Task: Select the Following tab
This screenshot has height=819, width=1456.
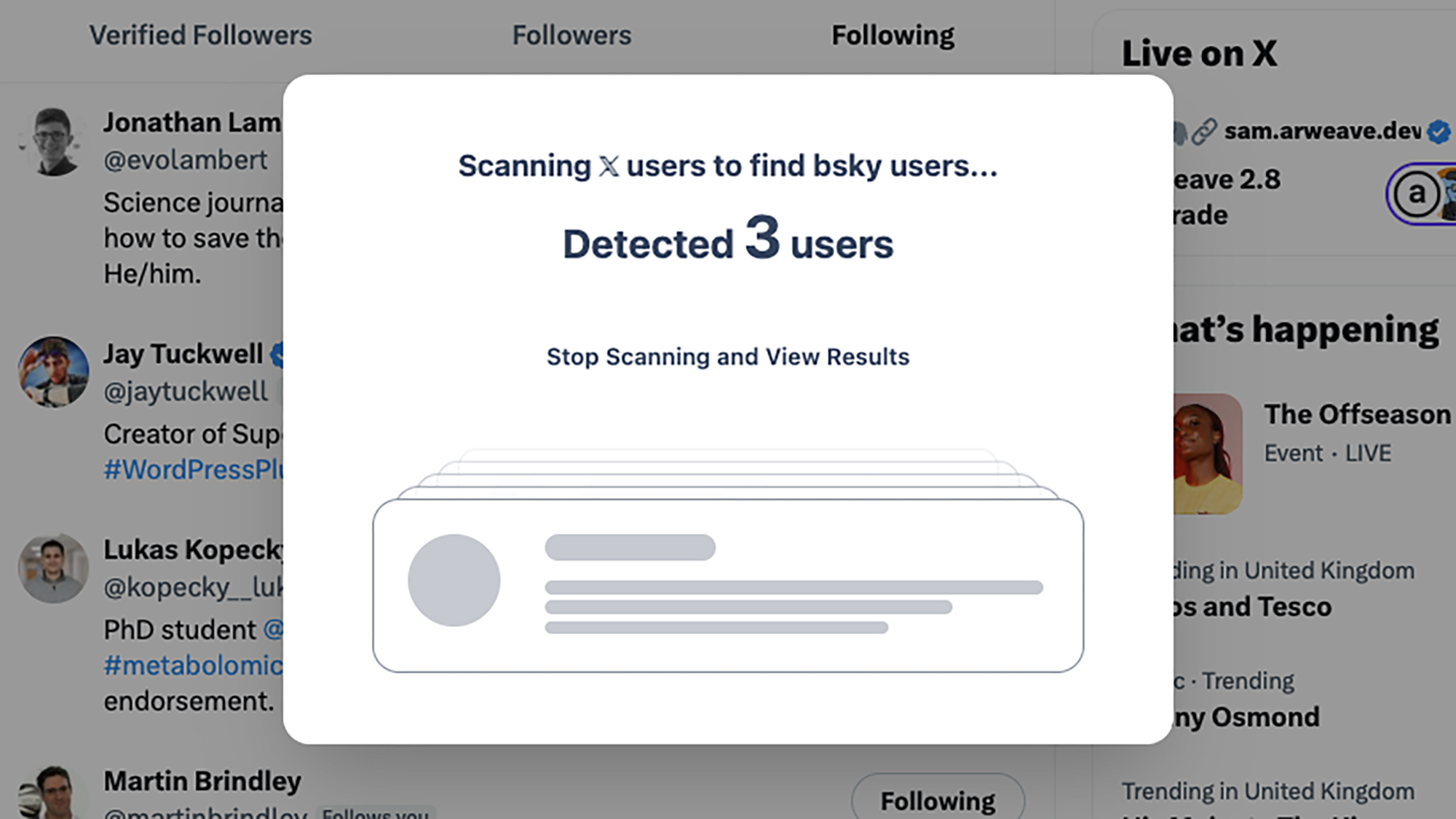Action: [x=893, y=35]
